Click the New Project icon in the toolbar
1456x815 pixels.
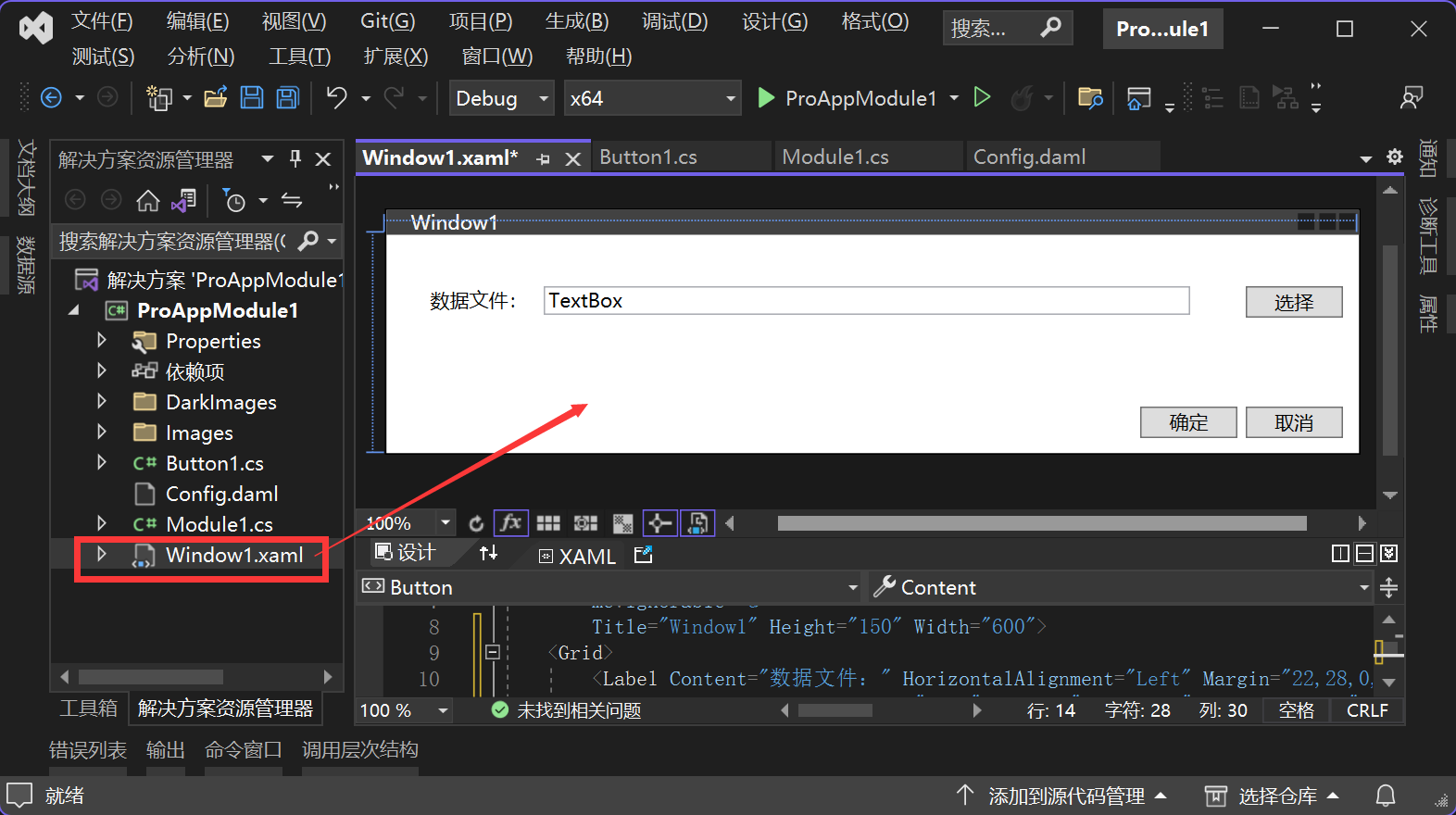coord(159,97)
